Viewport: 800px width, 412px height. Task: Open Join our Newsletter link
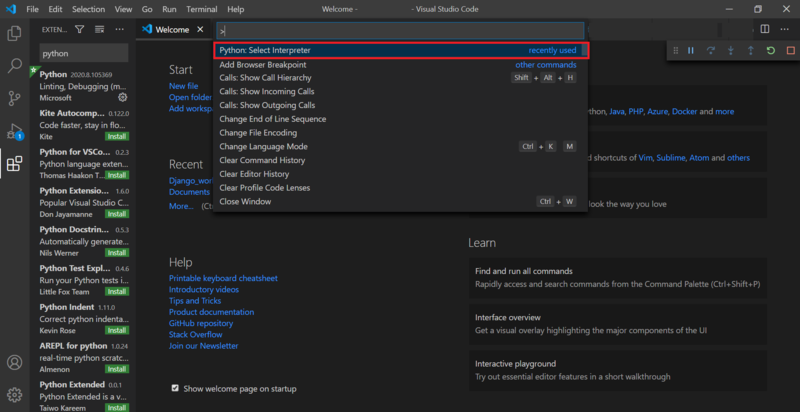coord(204,346)
